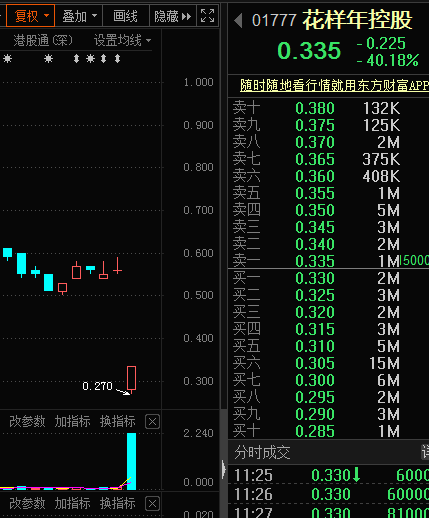Close the volume indicator panel
This screenshot has width=429, height=518.
153,422
